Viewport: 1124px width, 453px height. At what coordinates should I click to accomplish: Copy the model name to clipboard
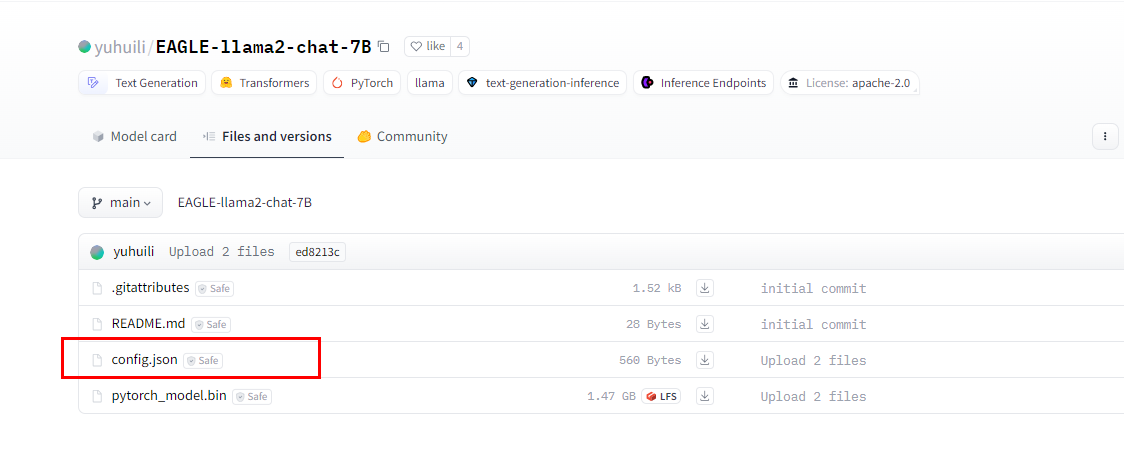click(x=384, y=47)
